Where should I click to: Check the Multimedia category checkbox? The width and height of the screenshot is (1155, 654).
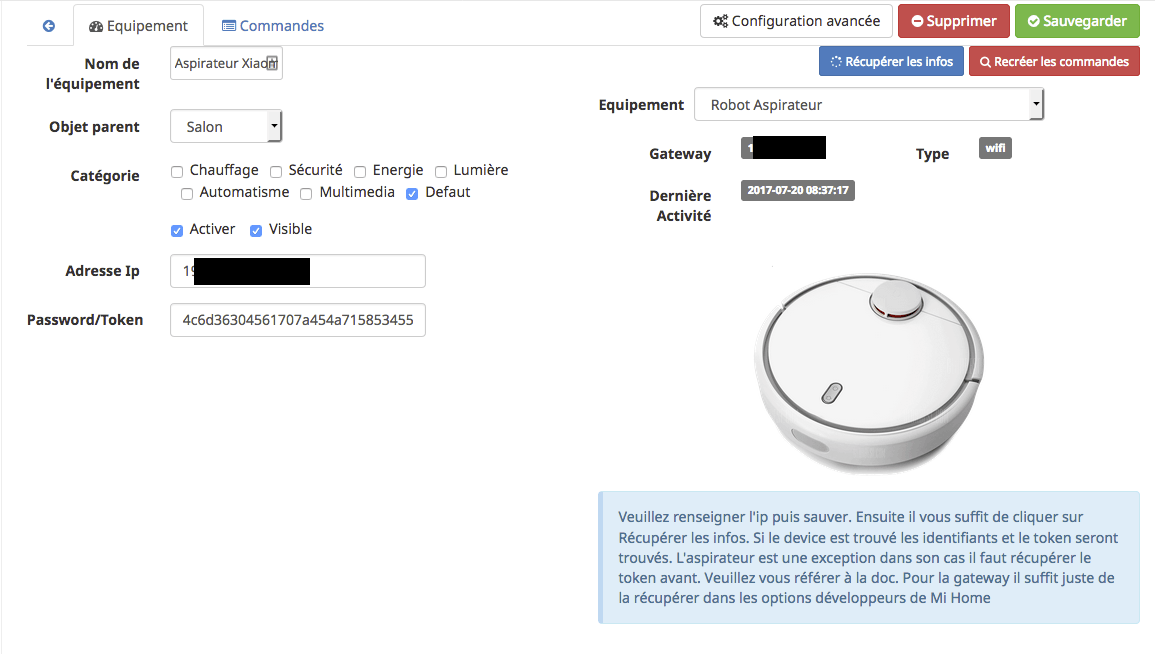pyautogui.click(x=306, y=194)
